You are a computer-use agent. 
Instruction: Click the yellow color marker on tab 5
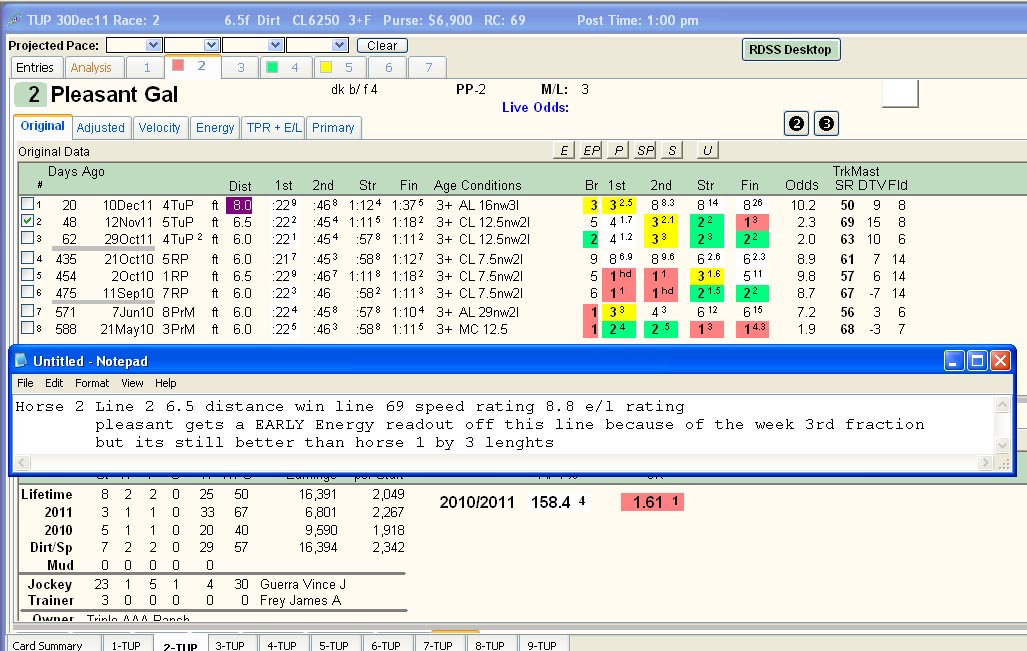(326, 67)
